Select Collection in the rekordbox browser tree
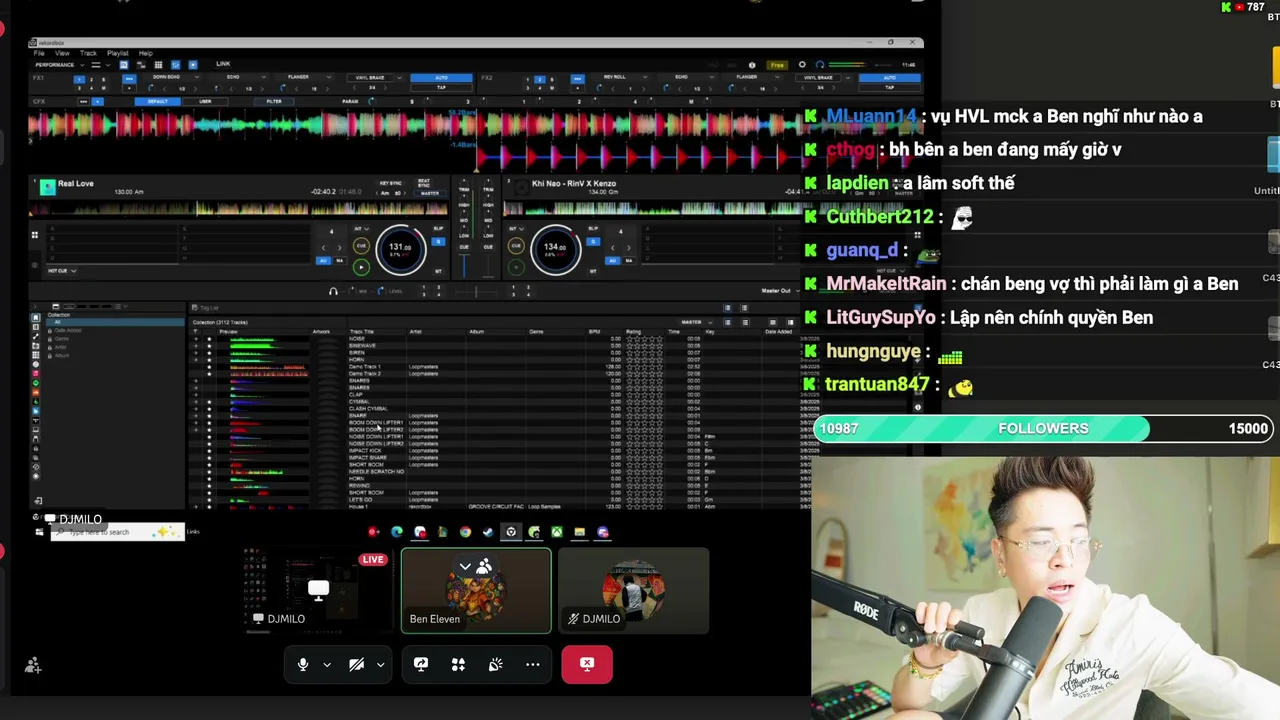 pos(59,315)
